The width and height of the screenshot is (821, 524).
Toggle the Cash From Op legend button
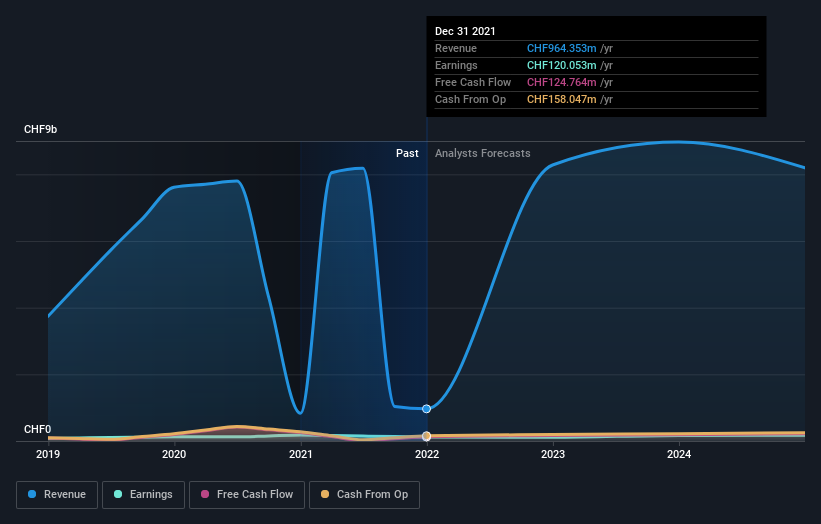tap(364, 495)
